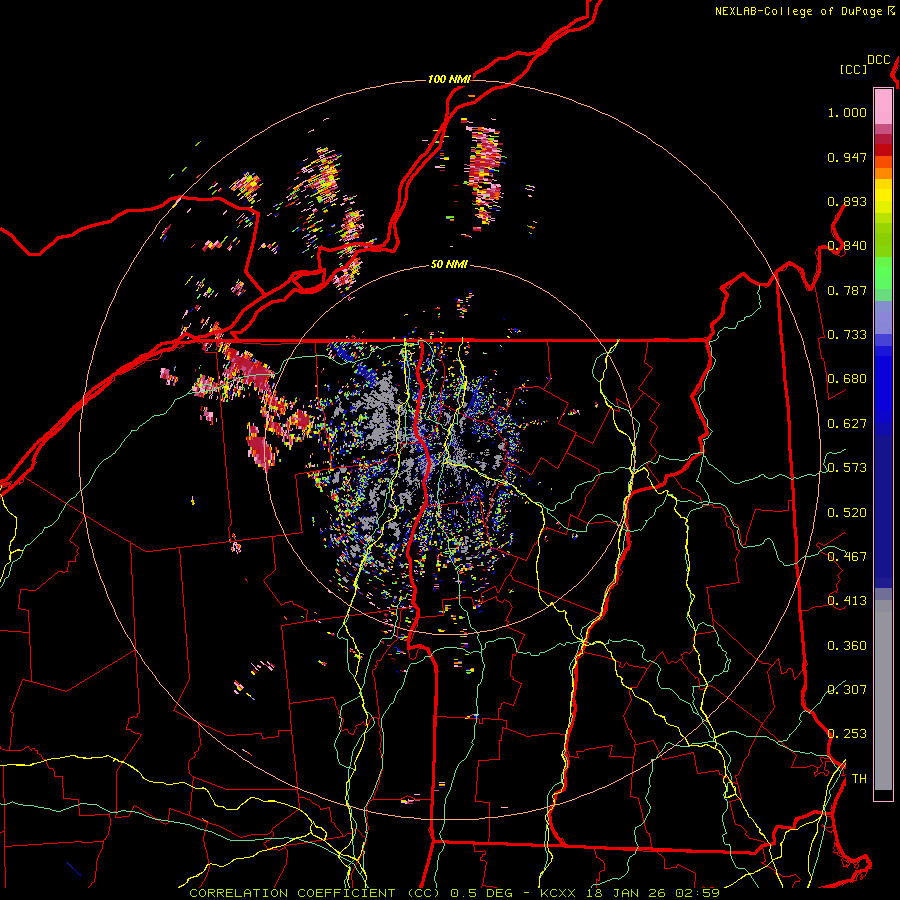
Task: Select the 0.253 value on the color scale
Action: pyautogui.click(x=847, y=734)
